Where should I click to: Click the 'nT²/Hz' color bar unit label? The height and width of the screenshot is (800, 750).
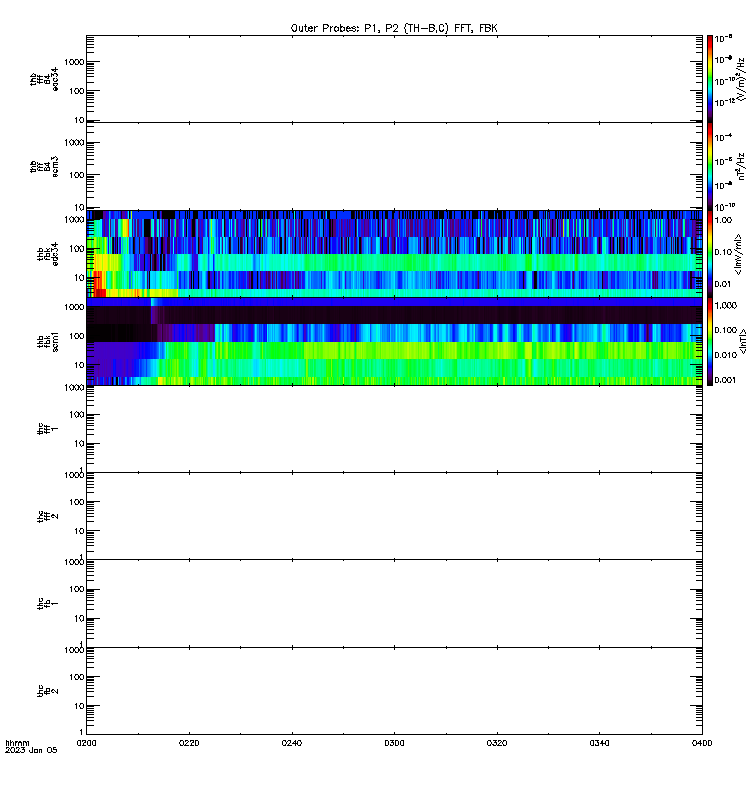tap(741, 166)
